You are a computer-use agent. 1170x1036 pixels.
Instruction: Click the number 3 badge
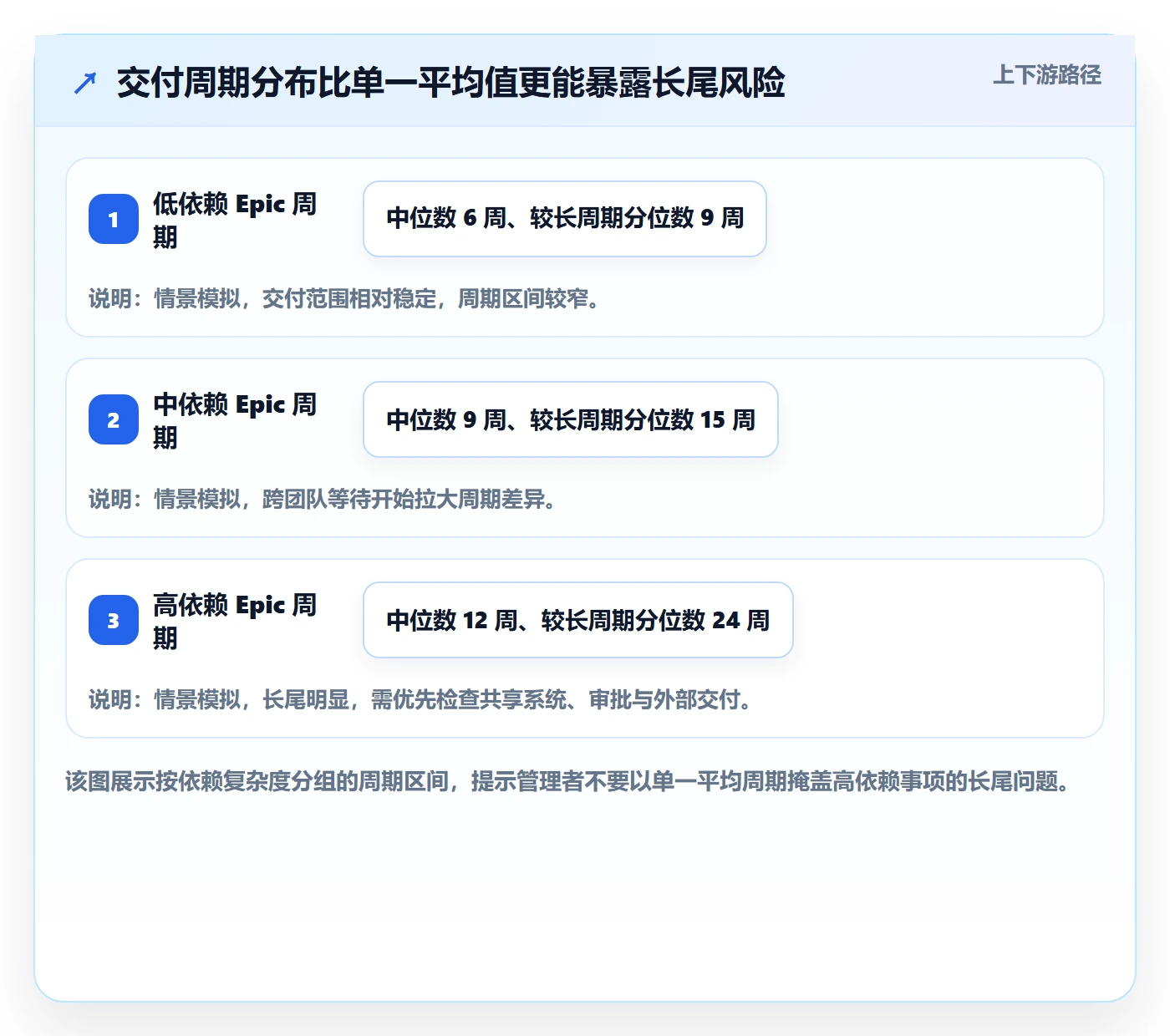[114, 620]
